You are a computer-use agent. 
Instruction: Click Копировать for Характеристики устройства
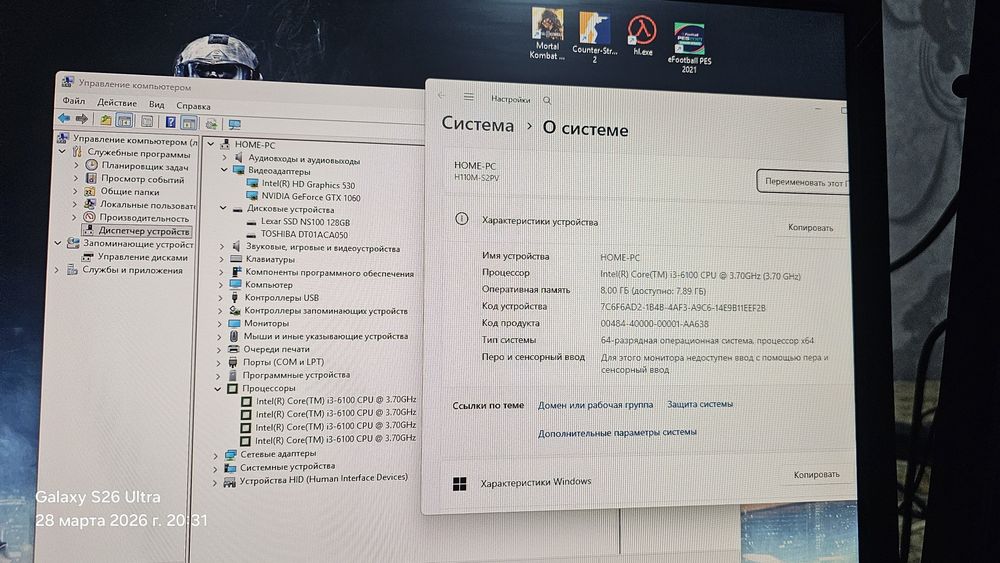click(810, 228)
